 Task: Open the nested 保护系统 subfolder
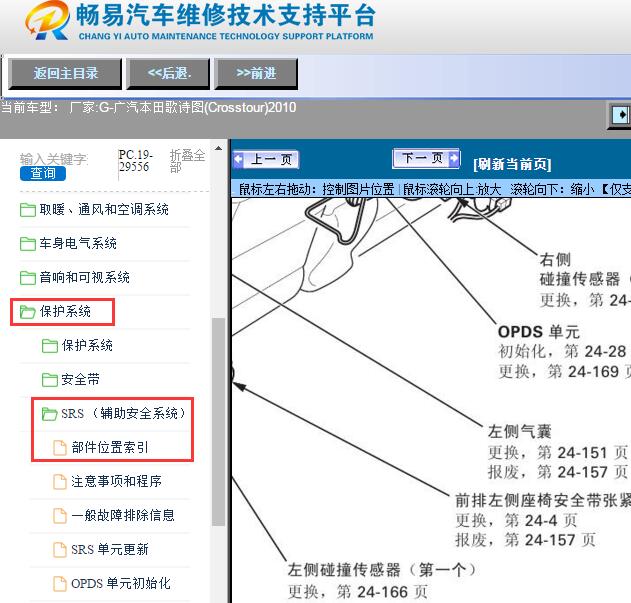click(x=87, y=346)
